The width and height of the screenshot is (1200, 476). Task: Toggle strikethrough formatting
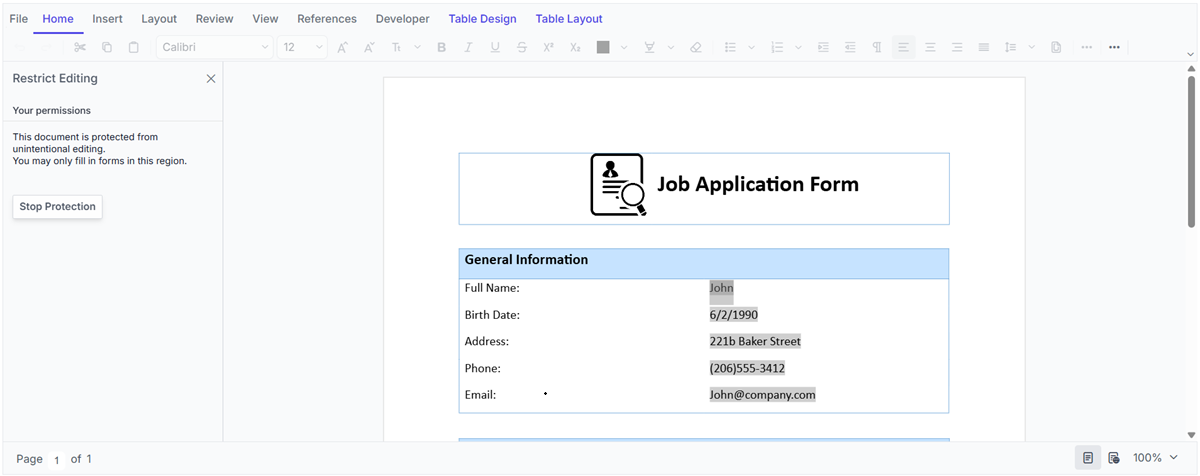click(x=522, y=47)
